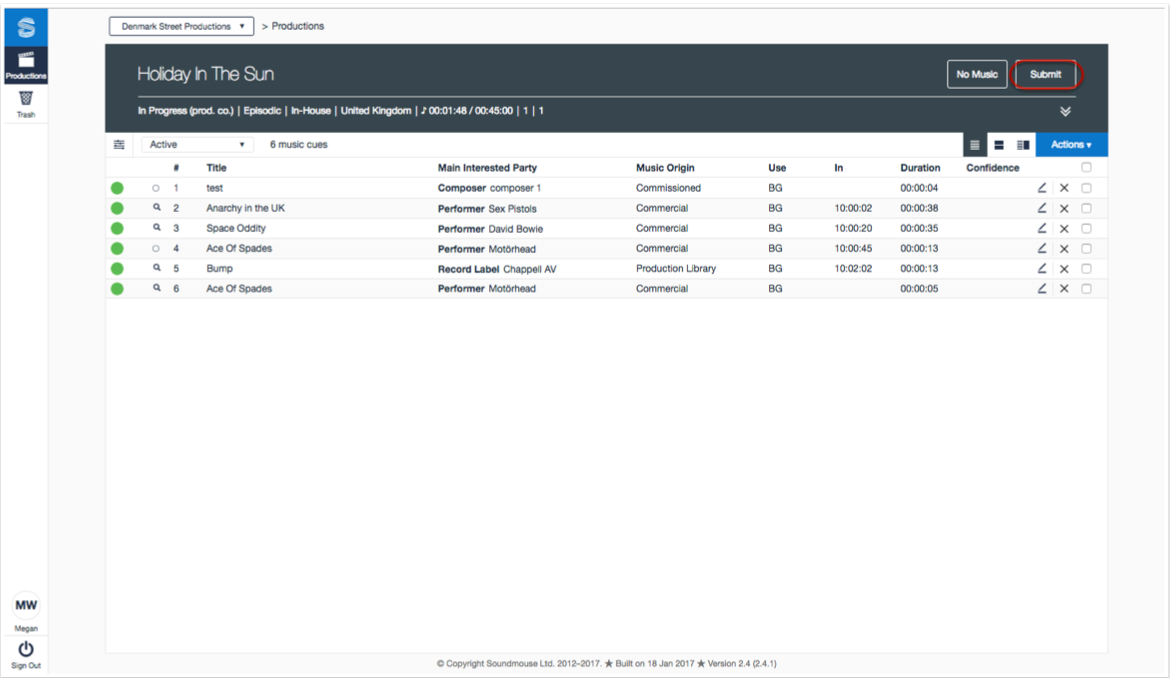This screenshot has height=678, width=1171.
Task: Click the '10:02:02' In time cell
Action: coord(853,269)
